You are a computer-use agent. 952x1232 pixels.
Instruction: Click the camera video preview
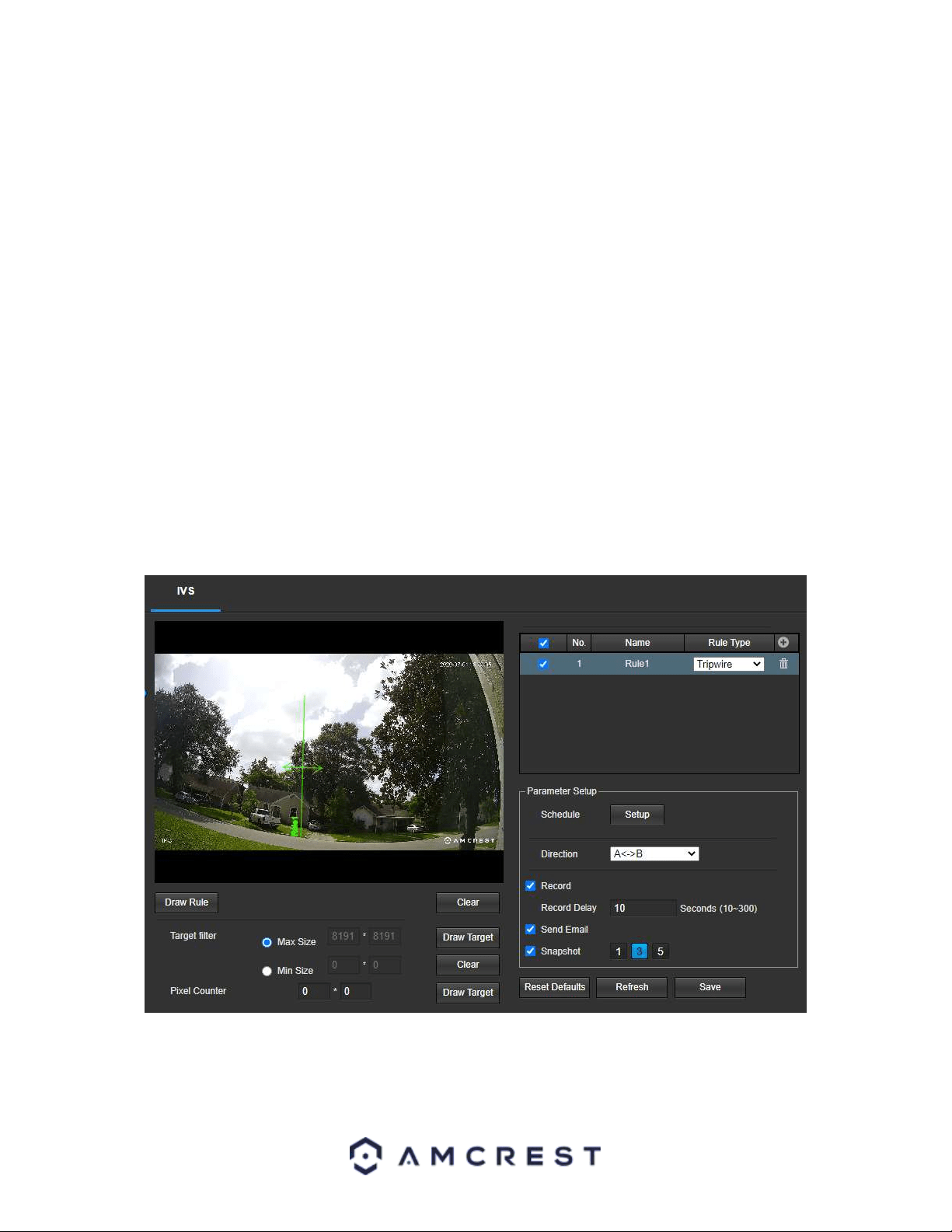329,752
